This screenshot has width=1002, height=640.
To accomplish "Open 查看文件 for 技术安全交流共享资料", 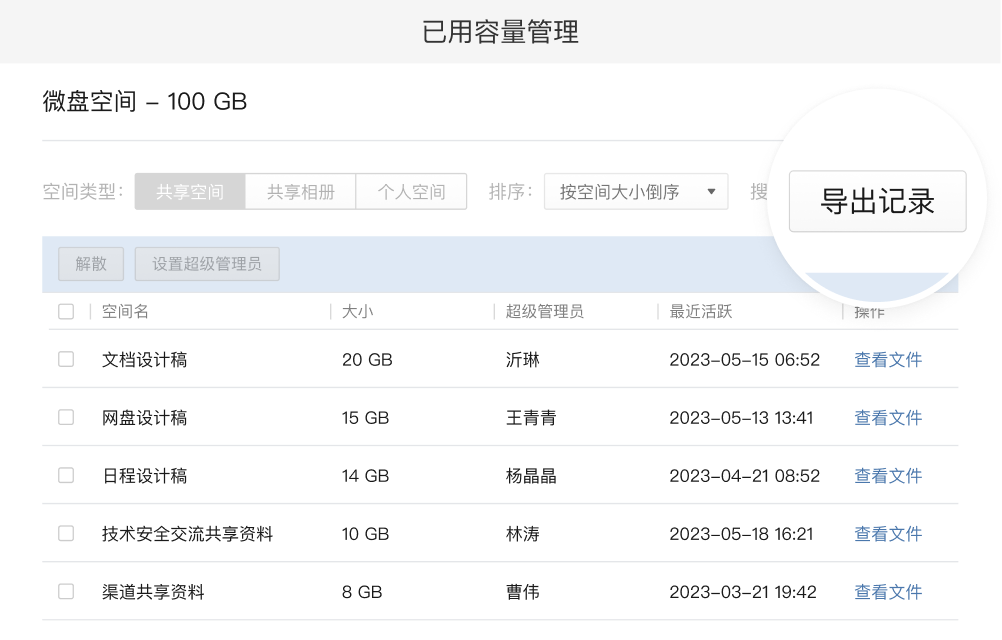I will pos(888,535).
